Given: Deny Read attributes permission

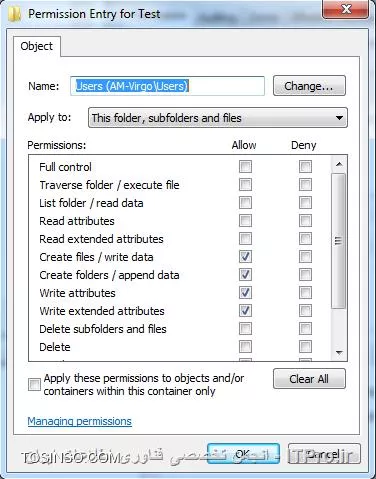Looking at the screenshot, I should (305, 221).
